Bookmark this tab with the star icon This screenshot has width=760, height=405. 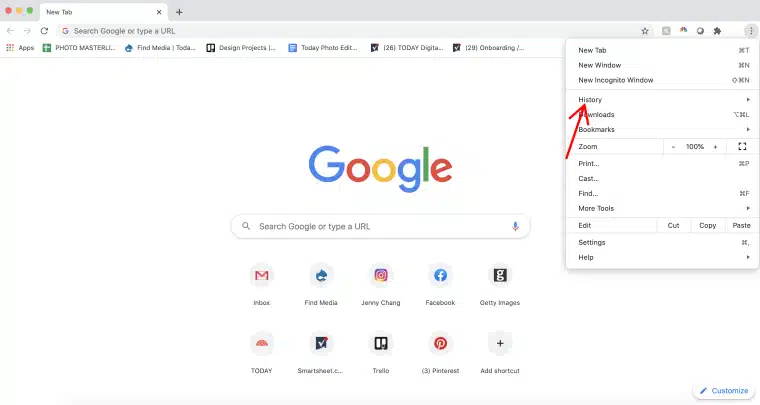[645, 31]
